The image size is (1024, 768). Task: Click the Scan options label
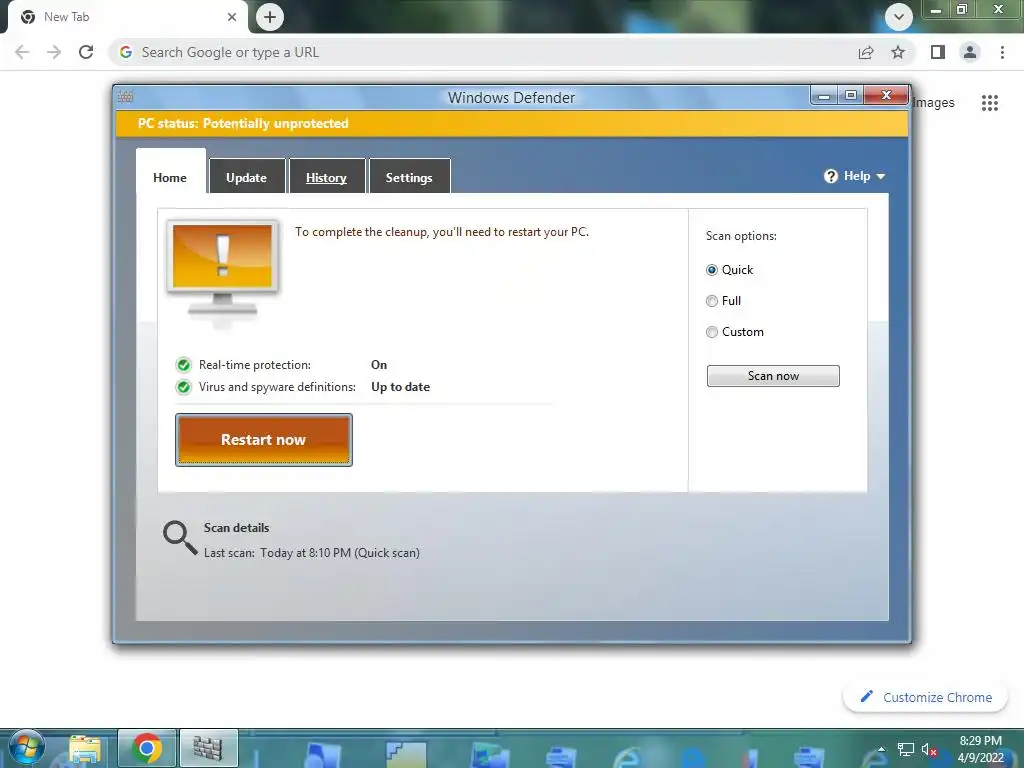point(741,236)
